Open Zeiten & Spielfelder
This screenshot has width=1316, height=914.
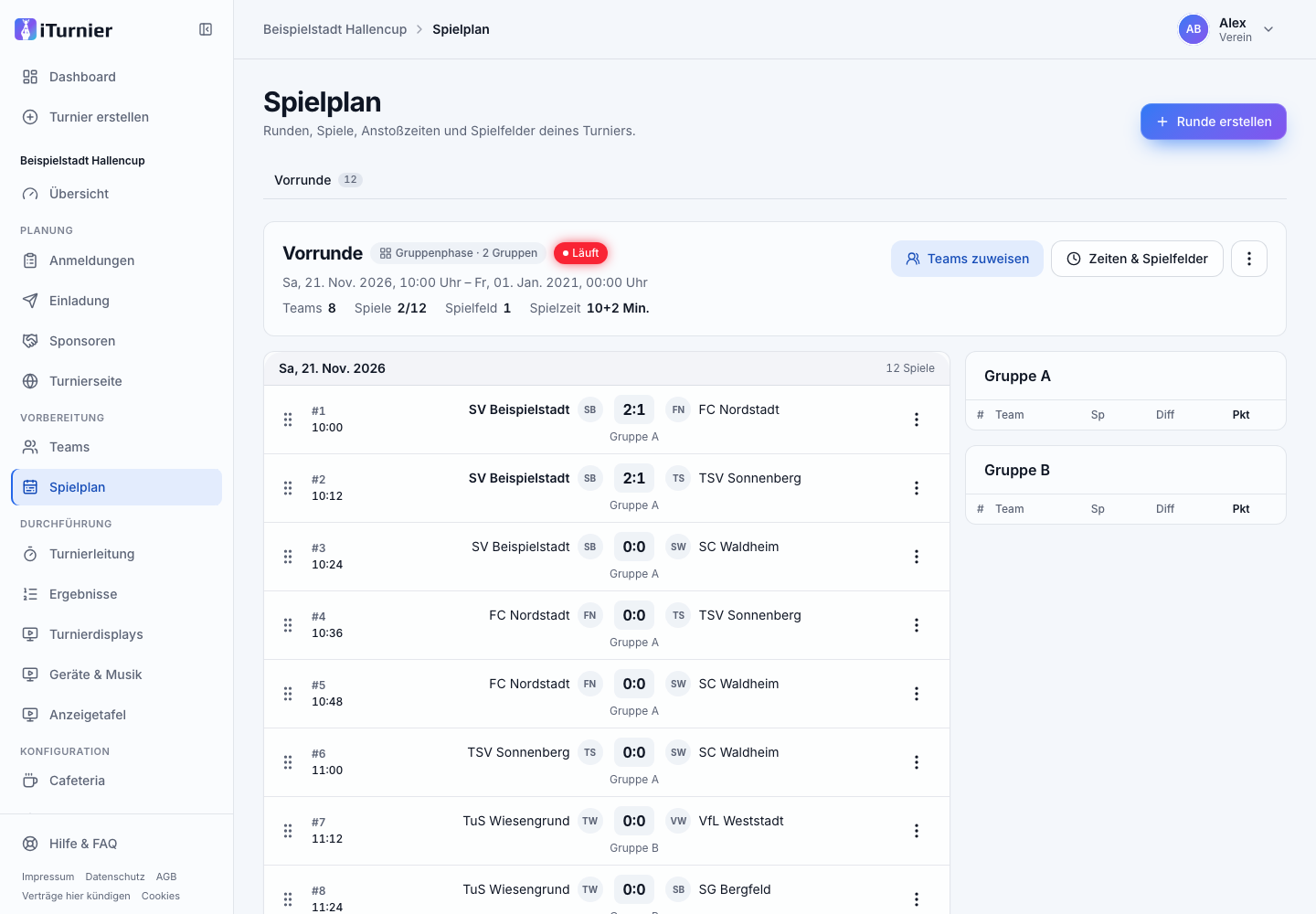pyautogui.click(x=1137, y=259)
